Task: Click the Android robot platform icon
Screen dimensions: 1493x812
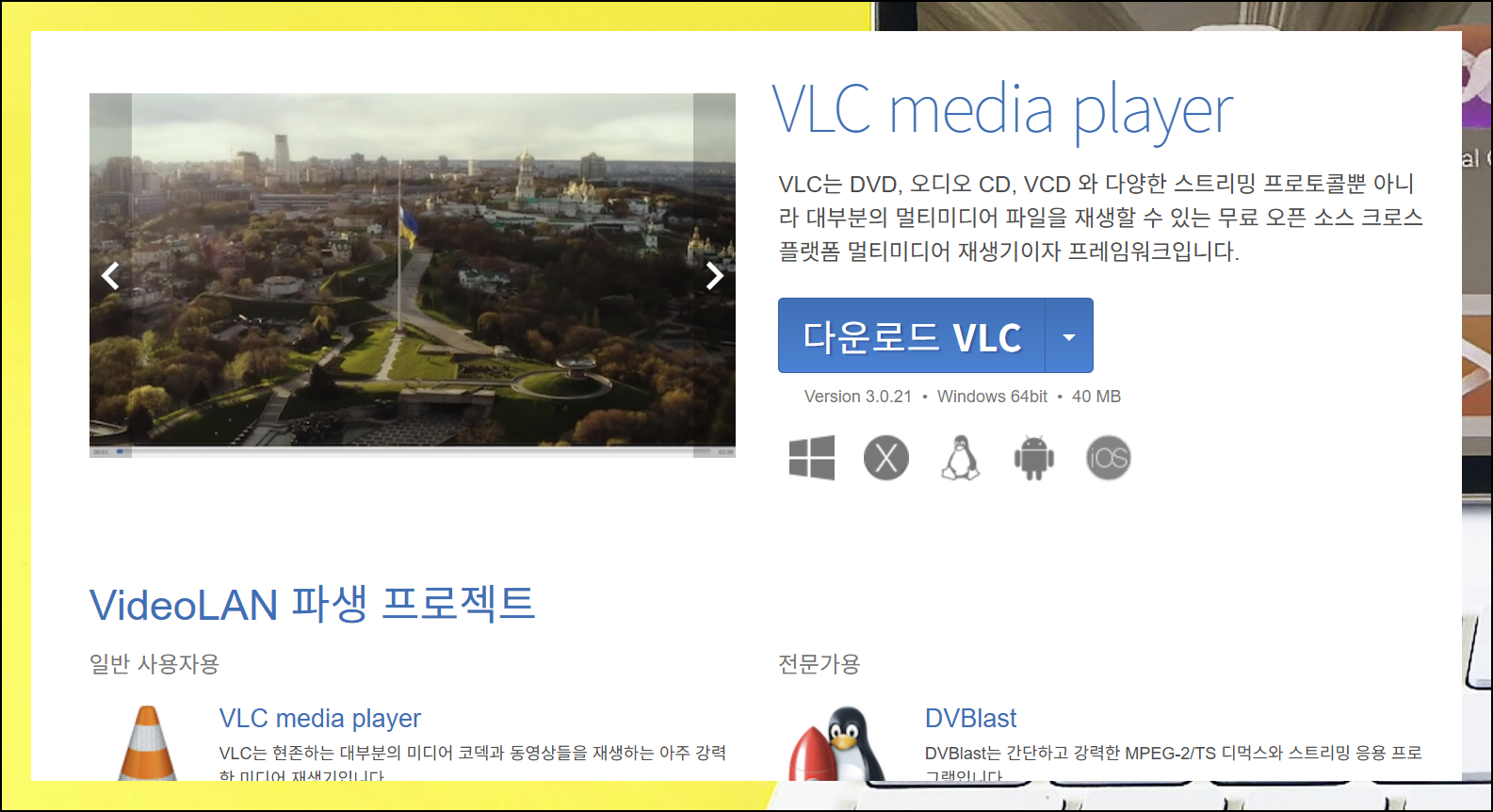Action: pos(1034,458)
